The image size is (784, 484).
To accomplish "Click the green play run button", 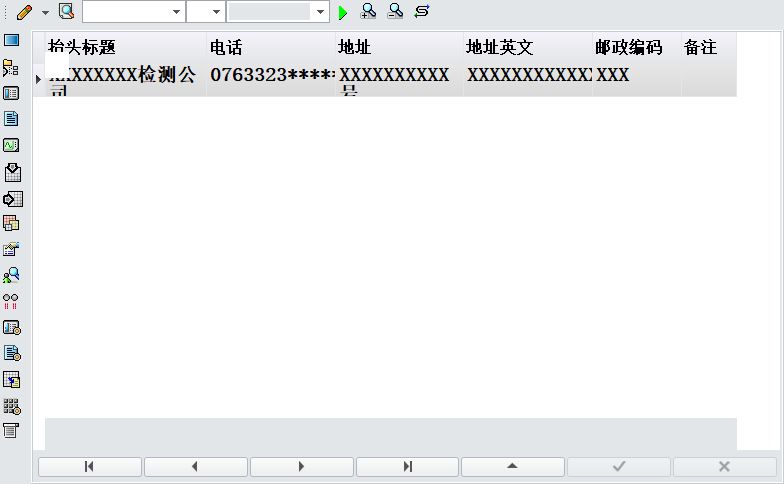I will point(343,12).
